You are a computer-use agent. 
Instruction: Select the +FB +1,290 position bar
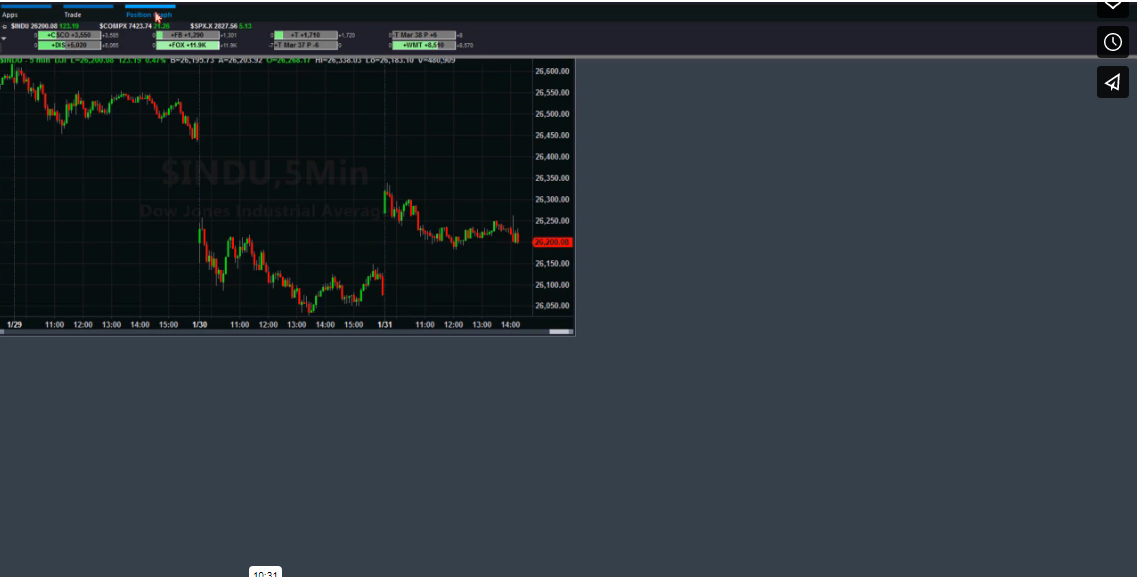(187, 35)
